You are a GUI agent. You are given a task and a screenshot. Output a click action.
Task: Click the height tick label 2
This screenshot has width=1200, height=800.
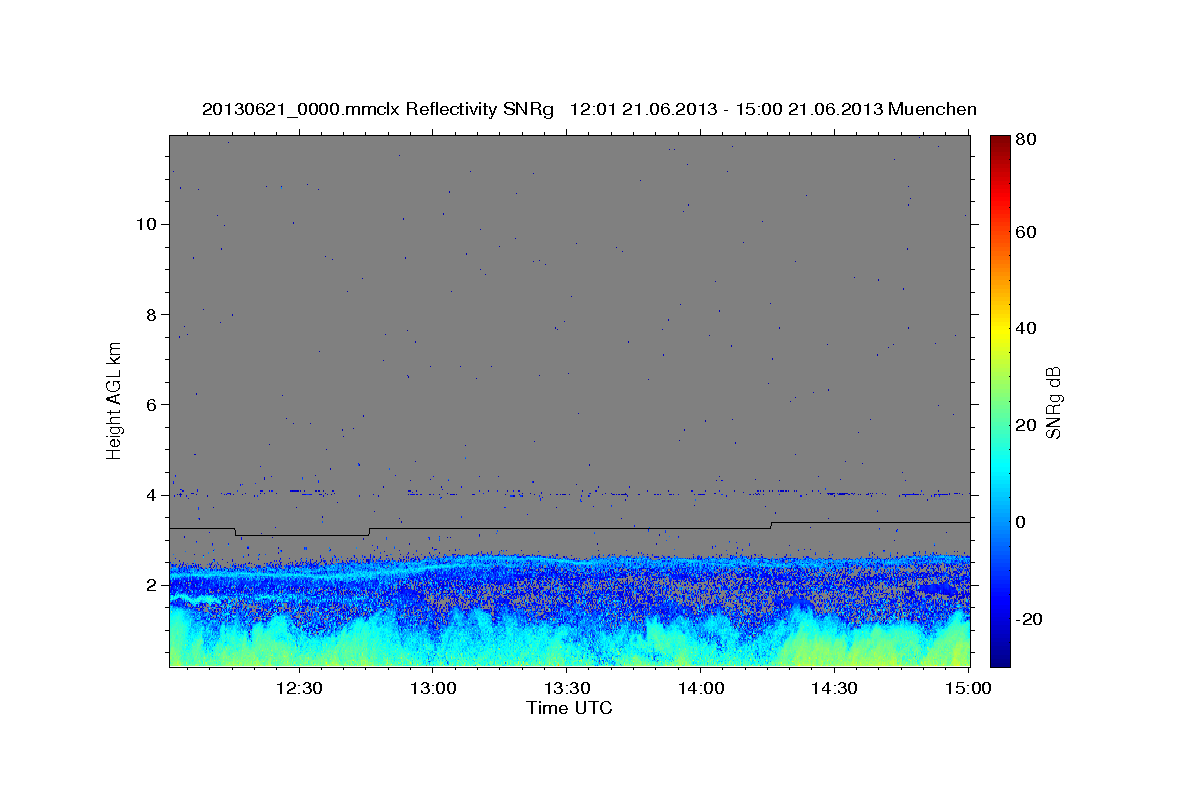(x=149, y=585)
